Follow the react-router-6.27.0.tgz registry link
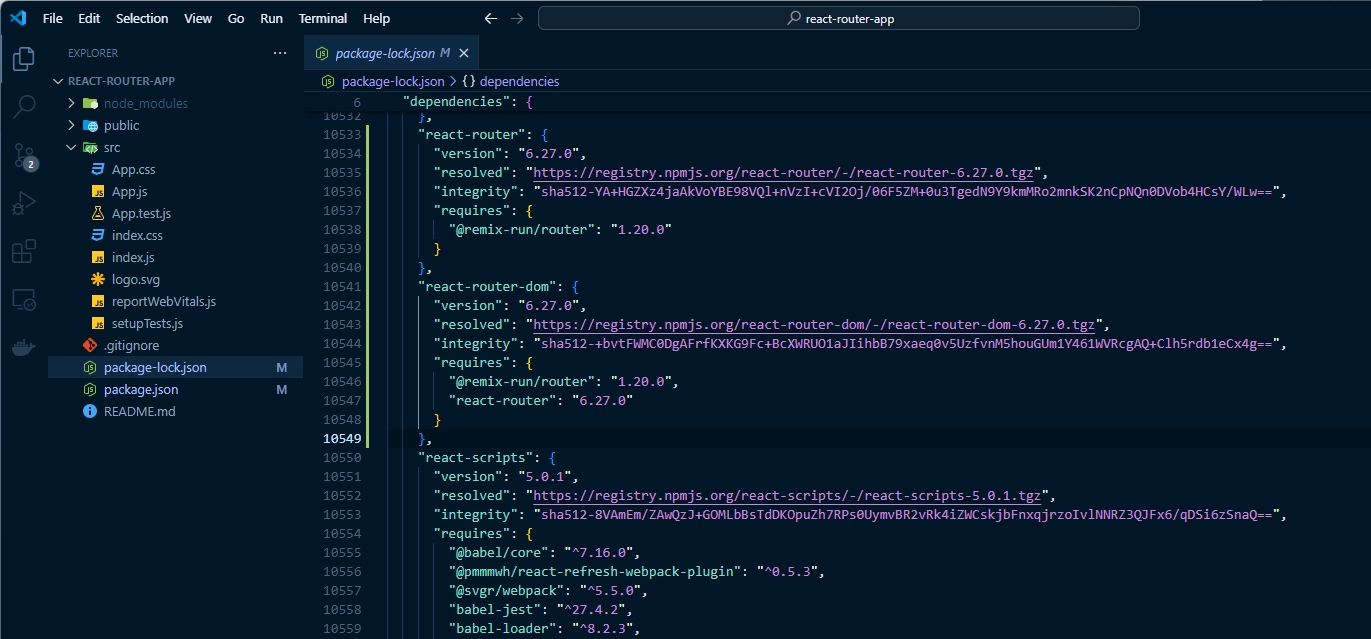 coord(783,172)
